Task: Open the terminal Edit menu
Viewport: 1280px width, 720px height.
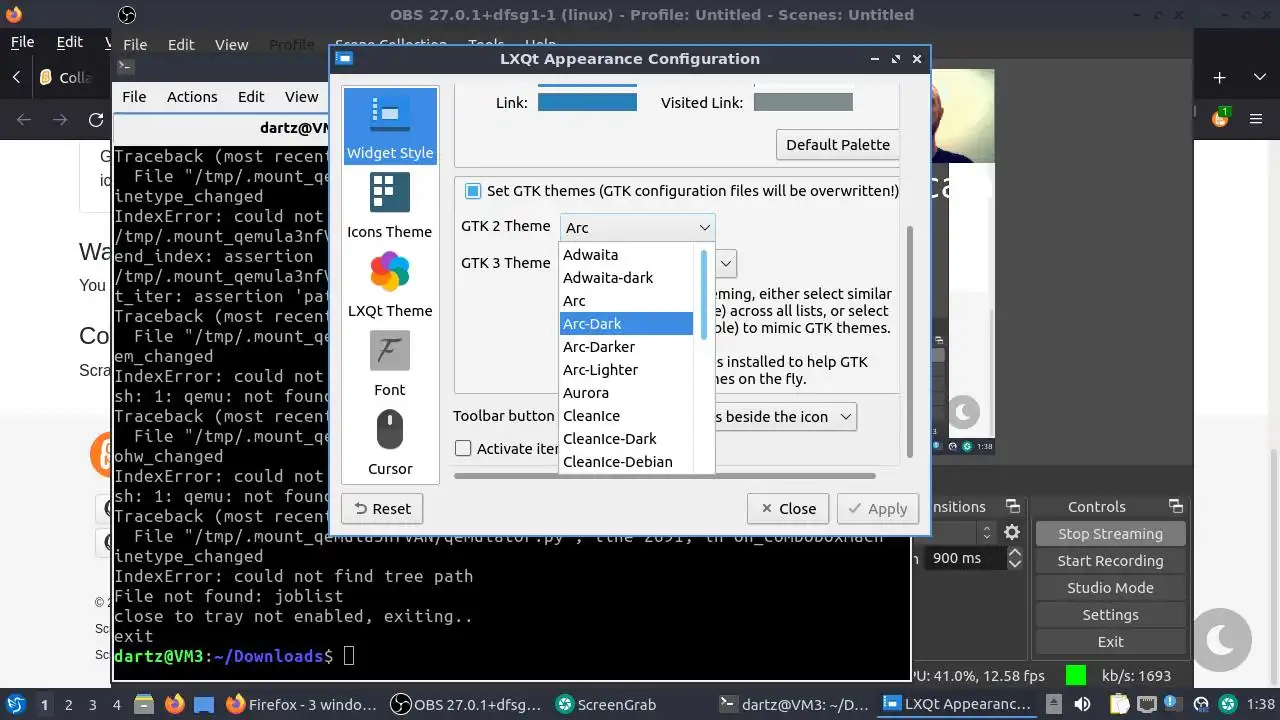Action: click(x=251, y=97)
